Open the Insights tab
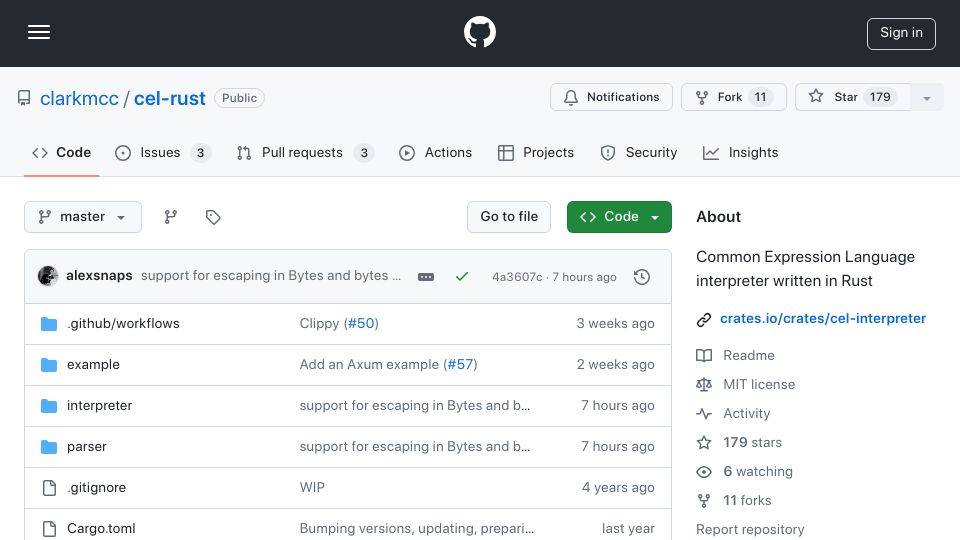The width and height of the screenshot is (960, 540). pyautogui.click(x=740, y=152)
